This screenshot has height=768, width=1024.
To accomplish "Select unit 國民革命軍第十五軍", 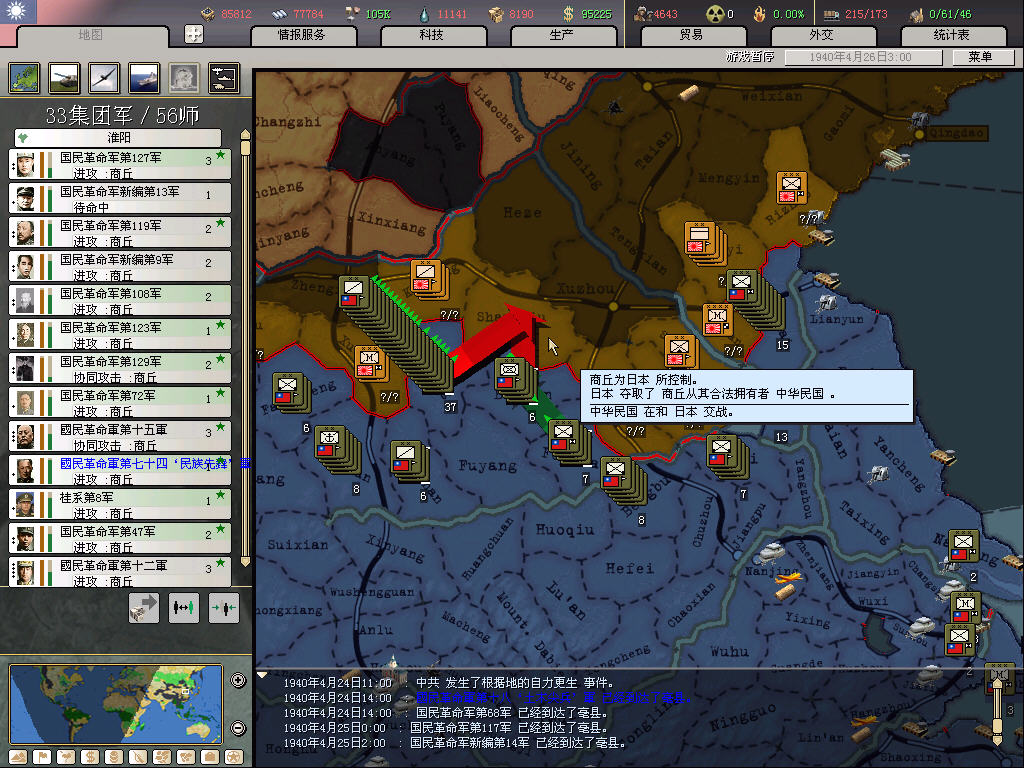I will [x=120, y=436].
